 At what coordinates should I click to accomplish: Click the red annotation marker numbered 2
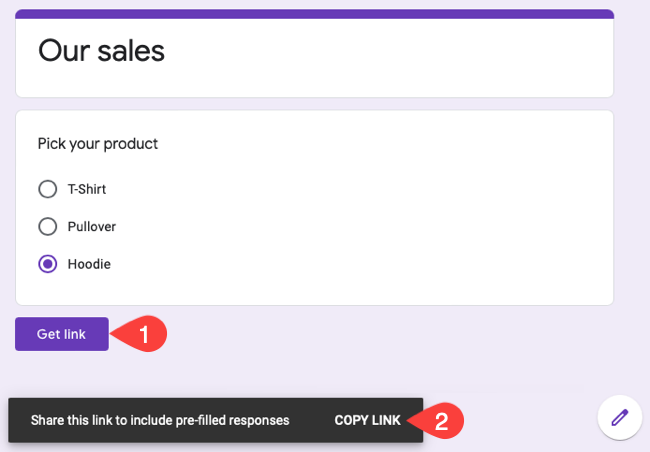(x=440, y=420)
